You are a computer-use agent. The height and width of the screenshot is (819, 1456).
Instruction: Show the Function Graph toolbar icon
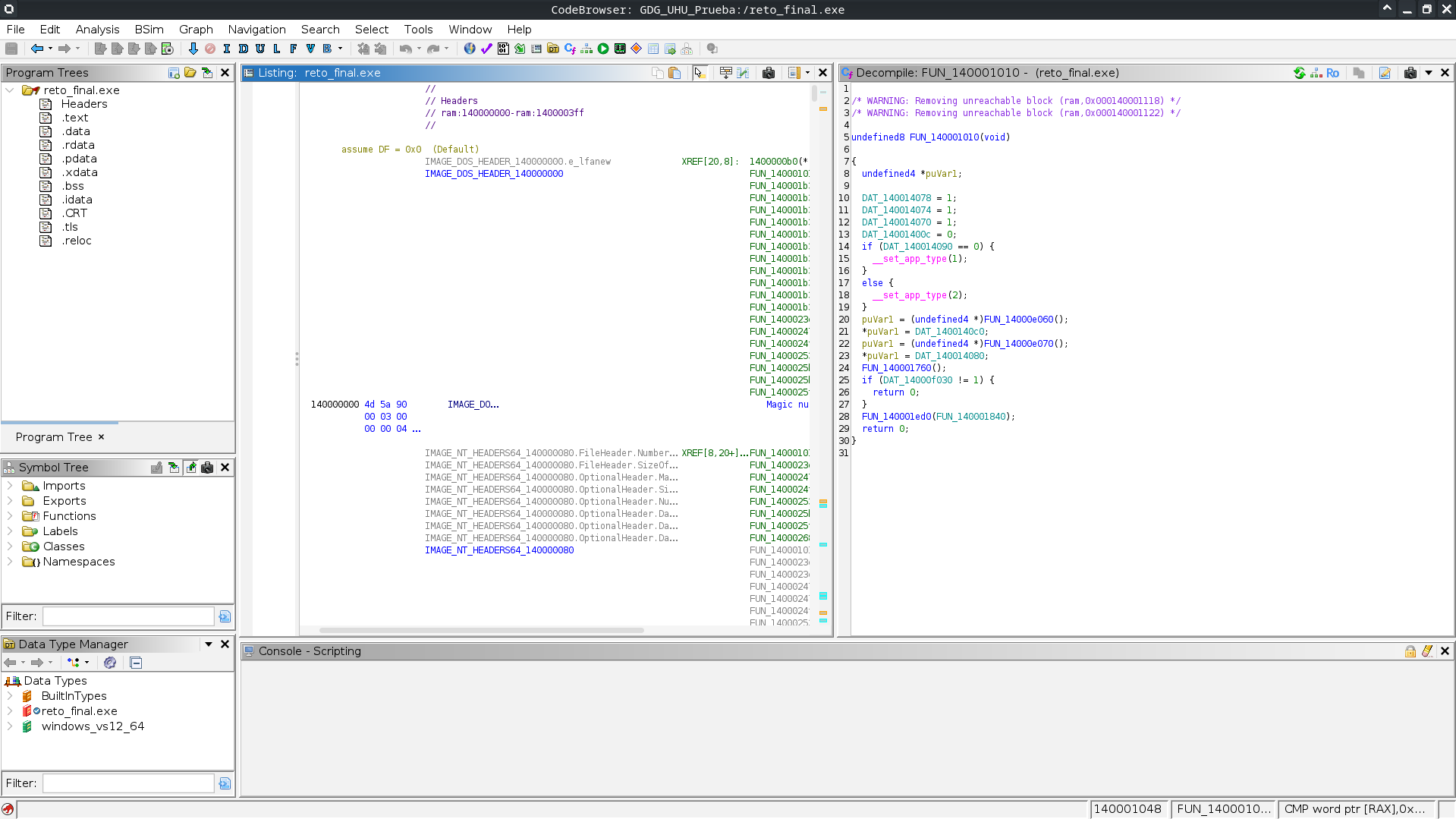pyautogui.click(x=586, y=49)
